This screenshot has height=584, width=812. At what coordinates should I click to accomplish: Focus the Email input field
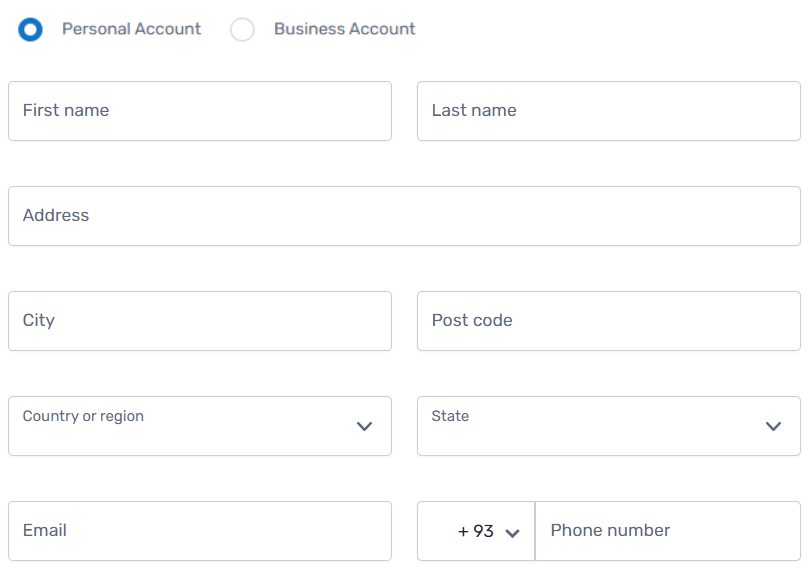[200, 531]
